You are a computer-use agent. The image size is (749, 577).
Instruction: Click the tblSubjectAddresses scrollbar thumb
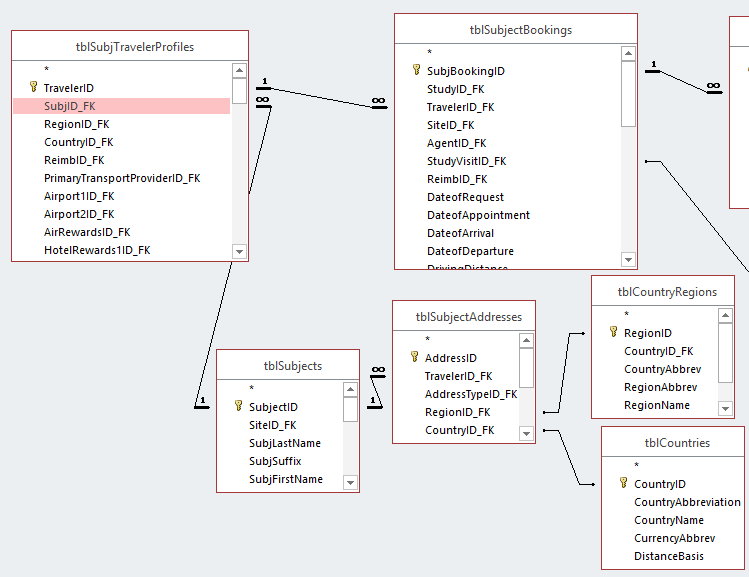click(526, 368)
